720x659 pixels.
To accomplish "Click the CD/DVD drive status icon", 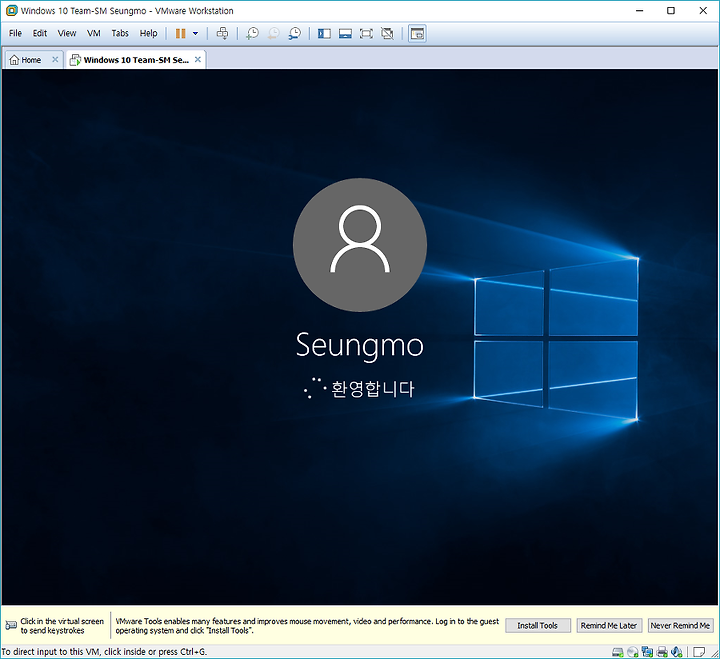I will point(633,652).
